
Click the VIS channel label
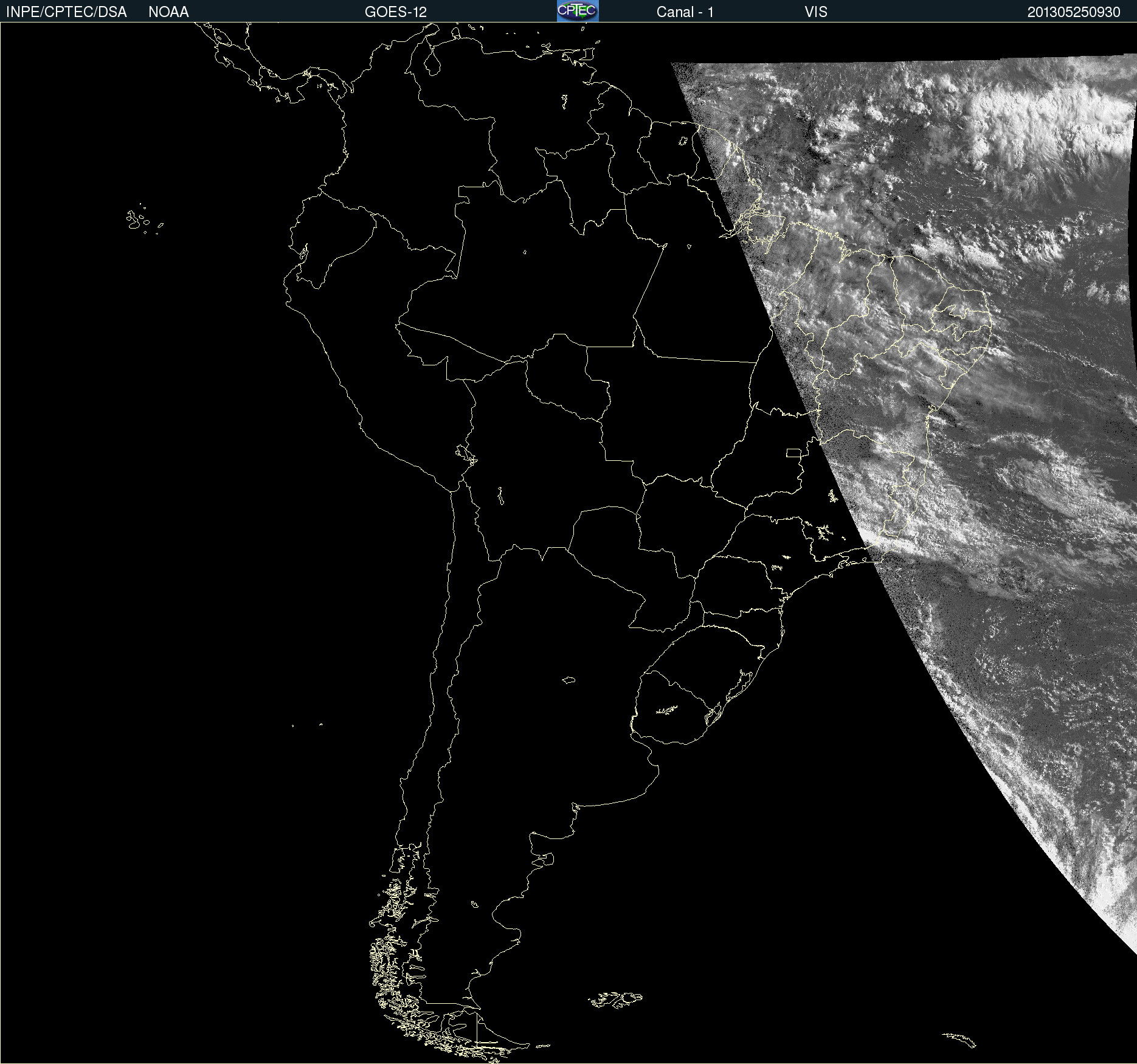point(815,12)
